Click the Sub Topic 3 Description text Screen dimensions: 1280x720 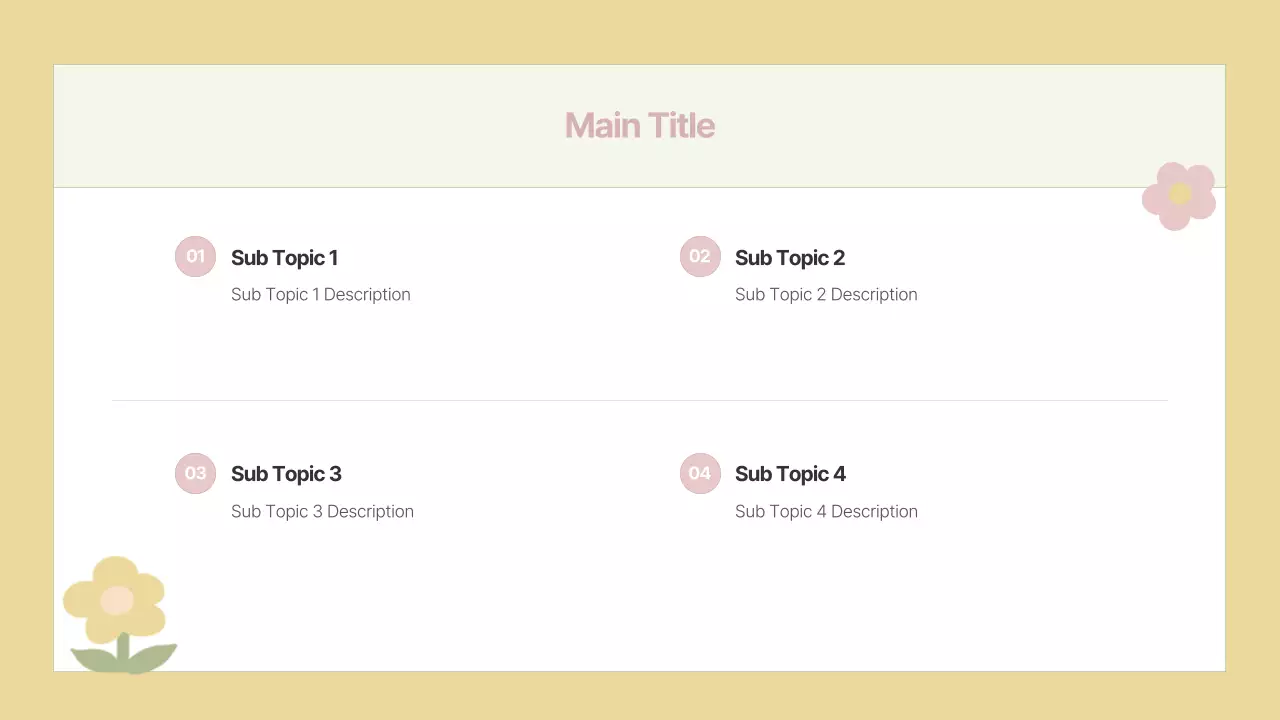pos(322,511)
